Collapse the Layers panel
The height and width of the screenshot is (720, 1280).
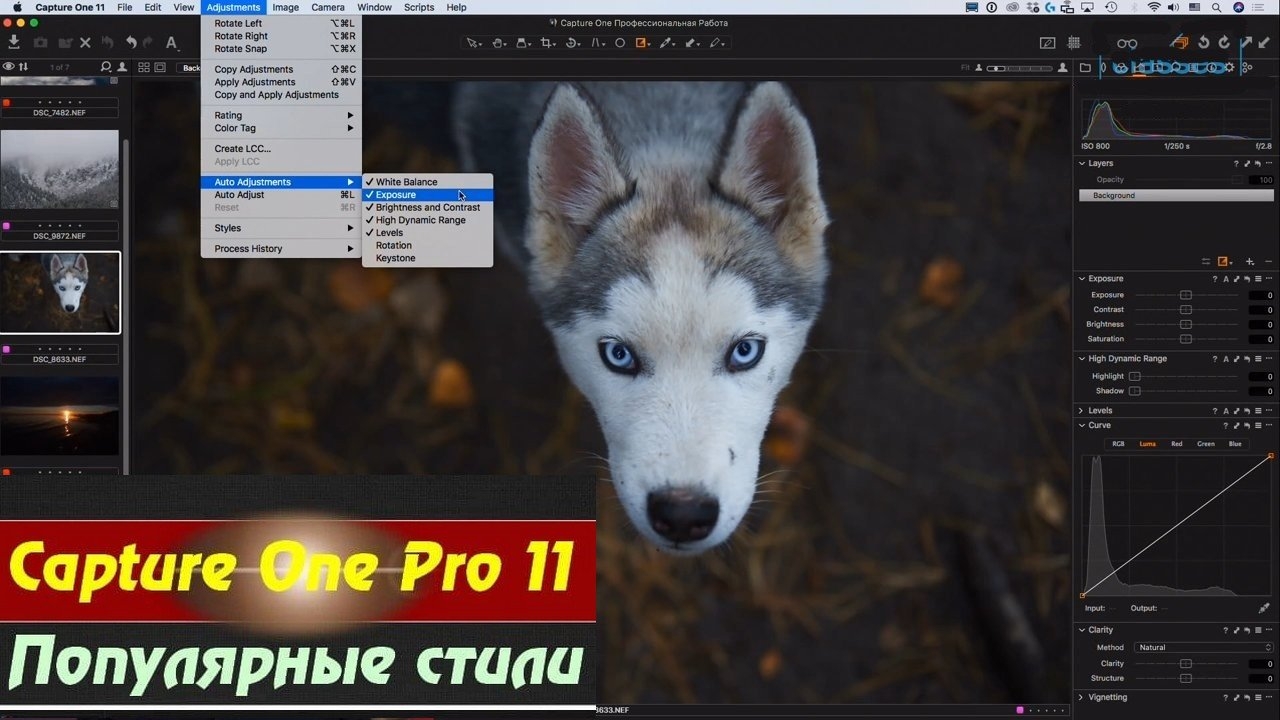click(1082, 163)
